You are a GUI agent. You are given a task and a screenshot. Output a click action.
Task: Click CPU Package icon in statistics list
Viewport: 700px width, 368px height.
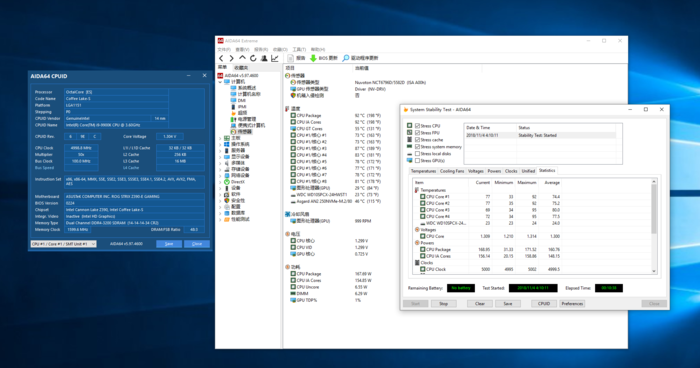(x=422, y=250)
